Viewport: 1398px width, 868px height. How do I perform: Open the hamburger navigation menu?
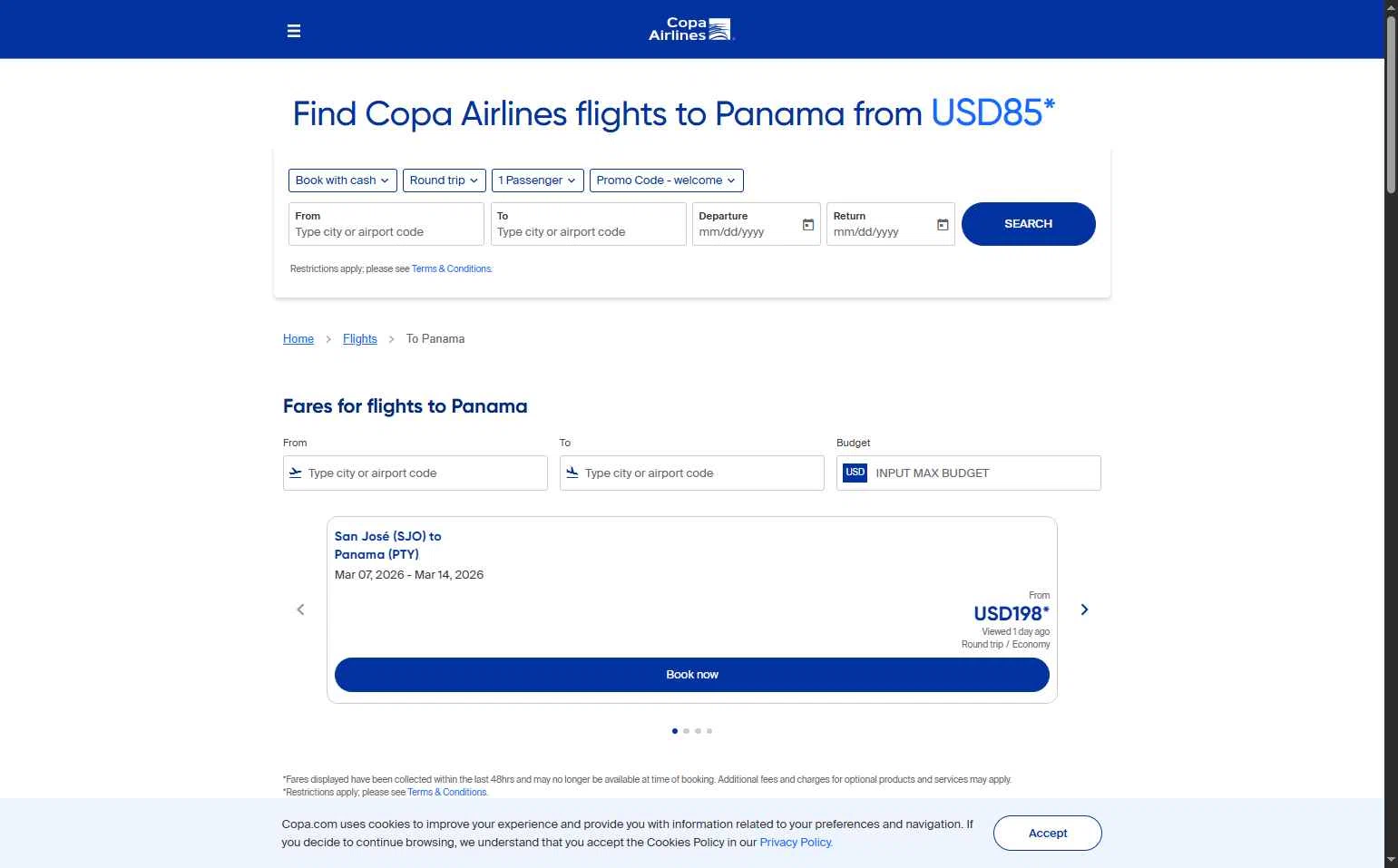(x=294, y=31)
